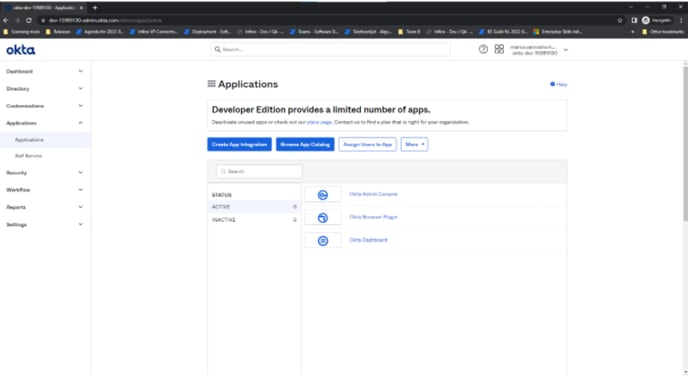Reload the page with refresh icon

(x=29, y=20)
